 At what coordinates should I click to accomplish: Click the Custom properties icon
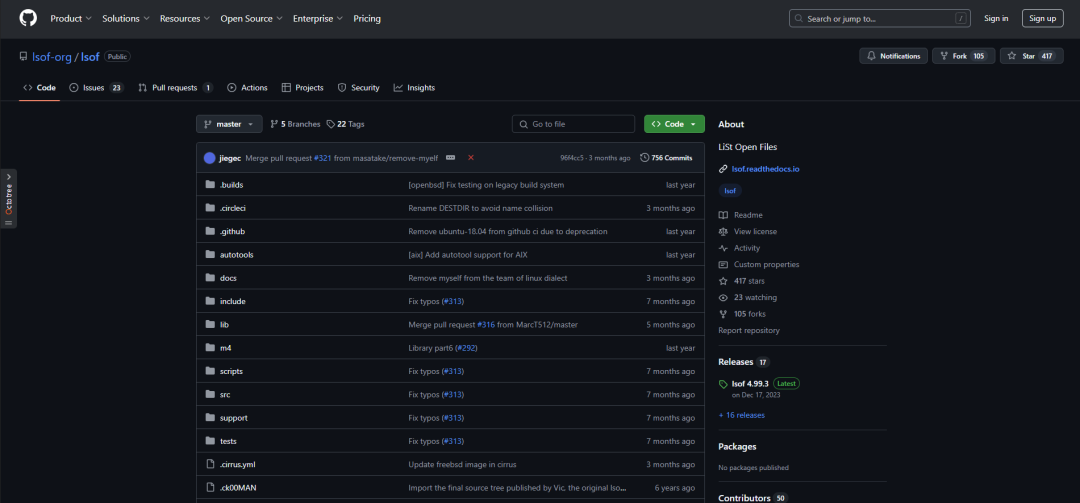(x=723, y=265)
